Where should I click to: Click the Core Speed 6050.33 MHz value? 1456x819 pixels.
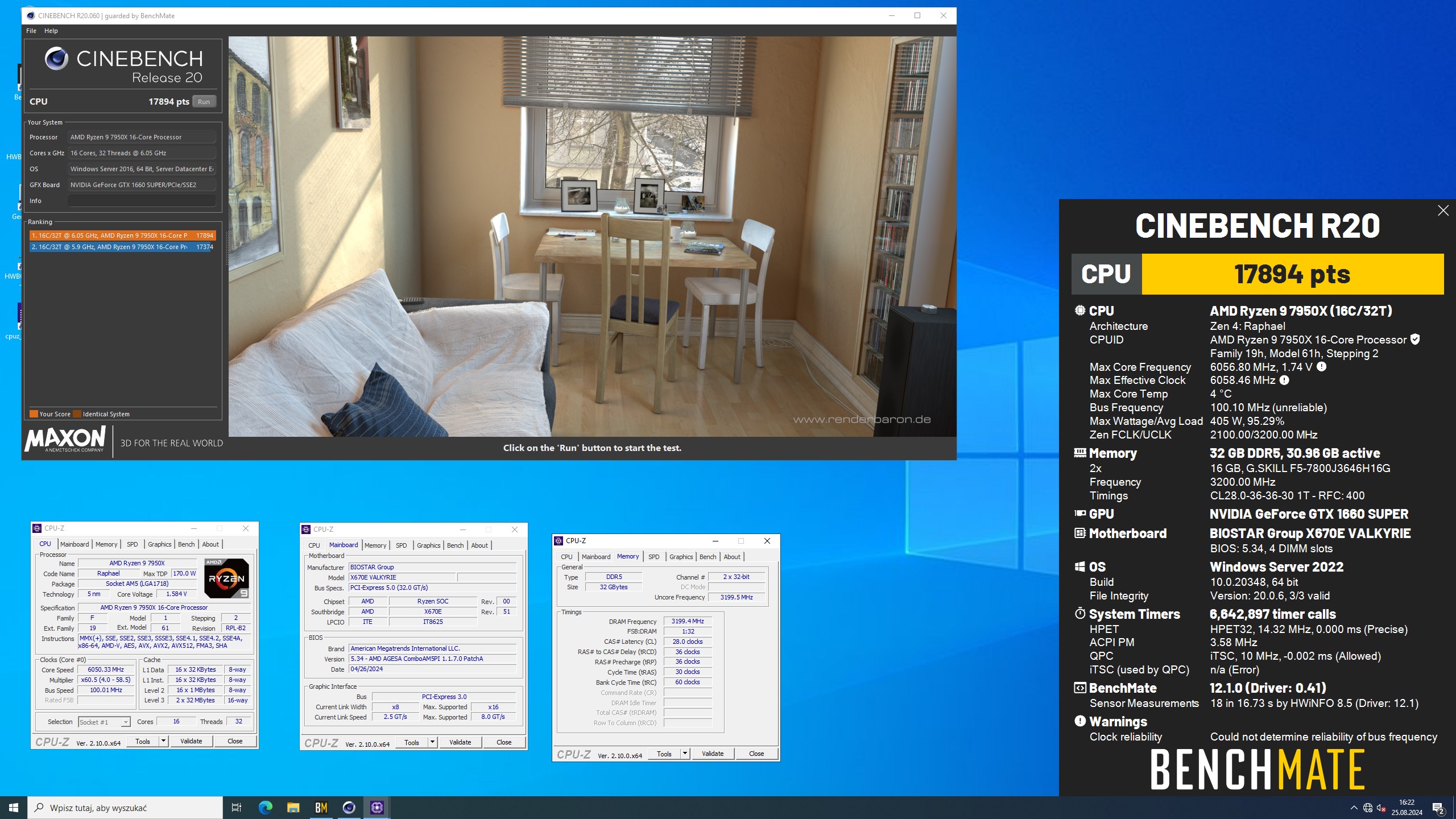coord(106,669)
